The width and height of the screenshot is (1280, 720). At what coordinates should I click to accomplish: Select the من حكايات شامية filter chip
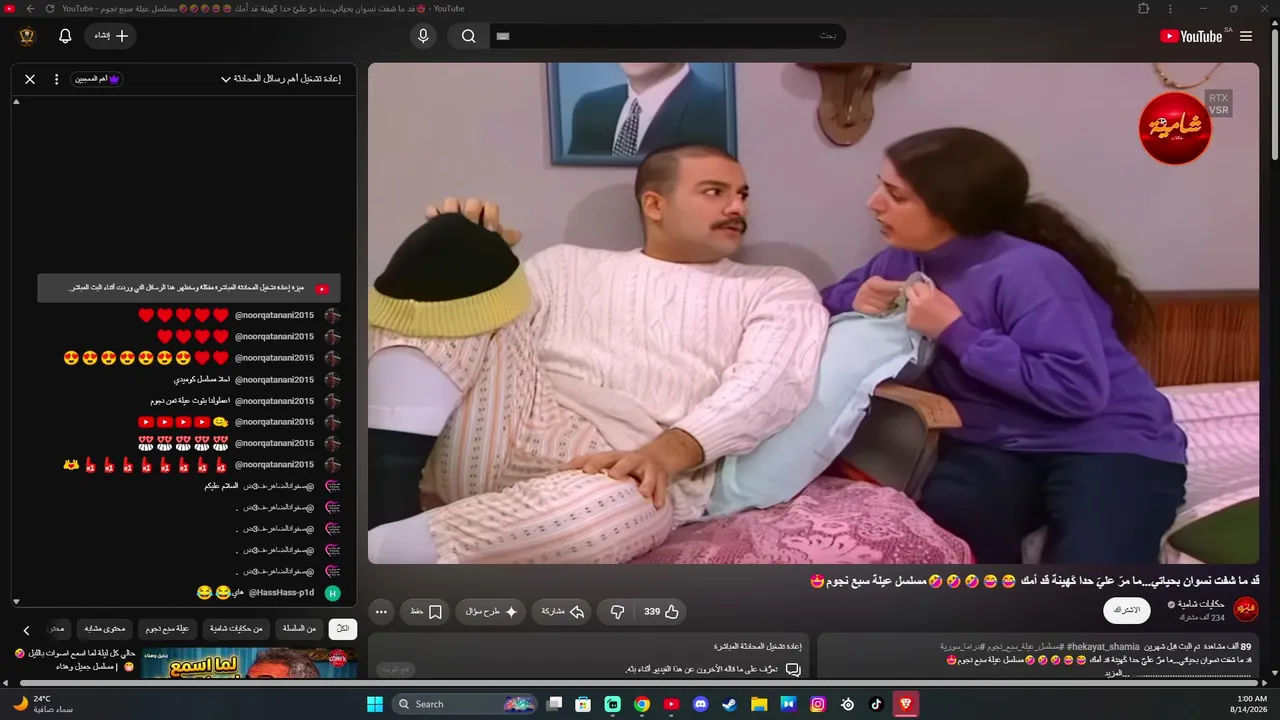pyautogui.click(x=236, y=629)
